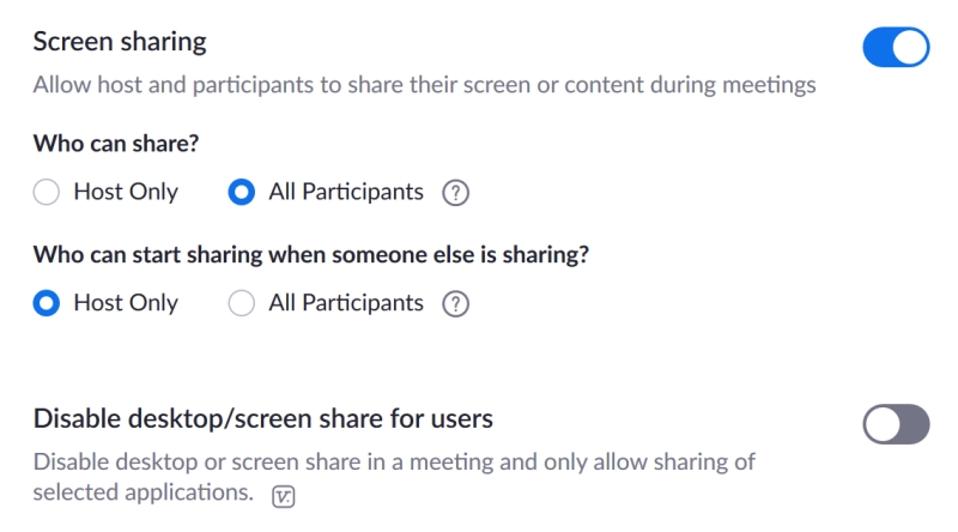This screenshot has height=532, width=958.
Task: Click the small icon after 'selected applications.'
Action: [284, 496]
